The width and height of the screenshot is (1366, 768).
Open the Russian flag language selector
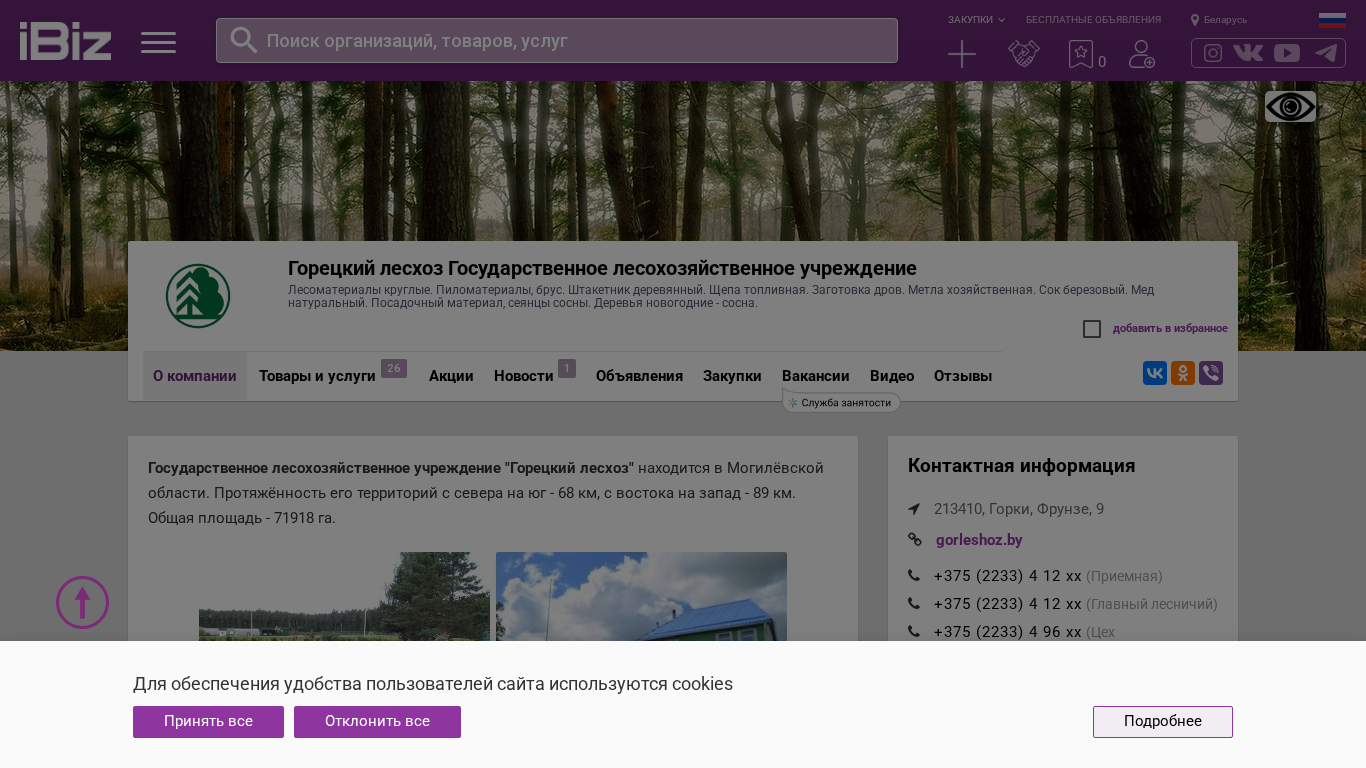click(x=1331, y=20)
